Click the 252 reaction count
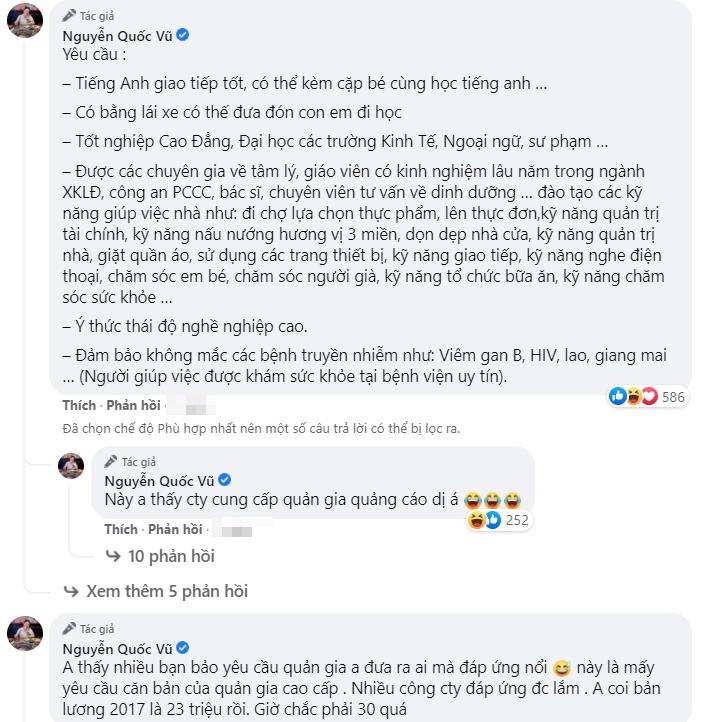Viewport: 711px width, 722px height. (x=516, y=520)
